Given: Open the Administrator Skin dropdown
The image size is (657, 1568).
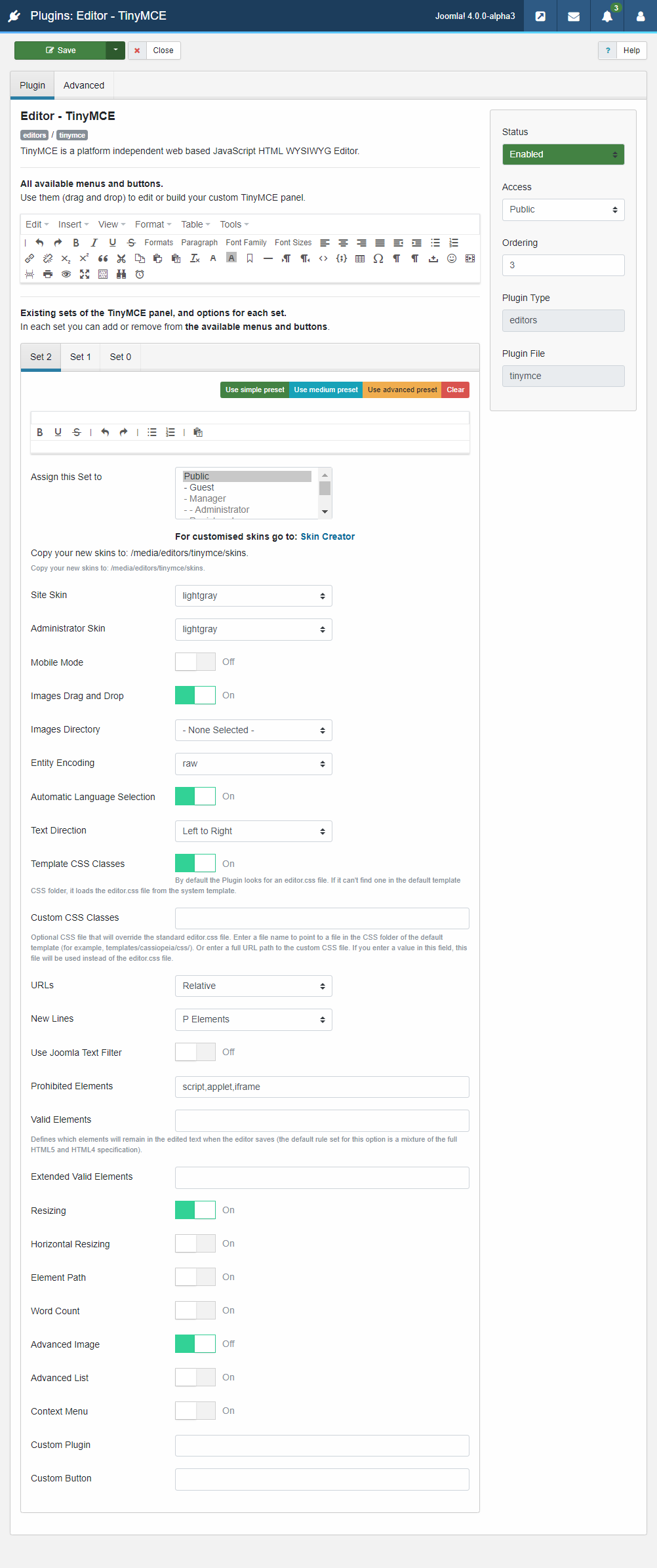Looking at the screenshot, I should (x=254, y=630).
